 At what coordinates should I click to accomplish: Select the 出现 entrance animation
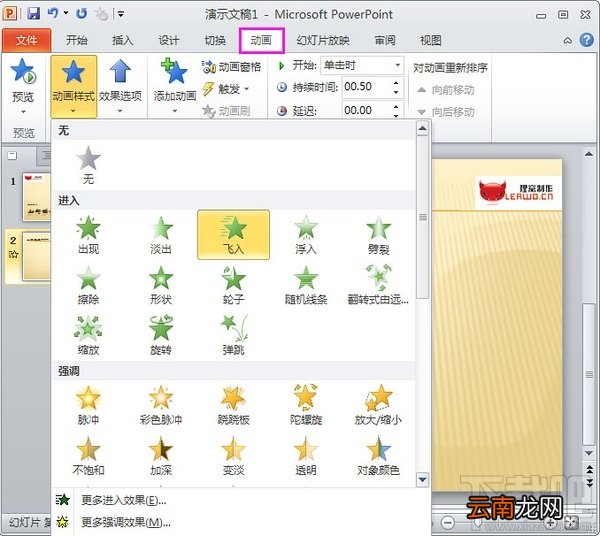88,235
